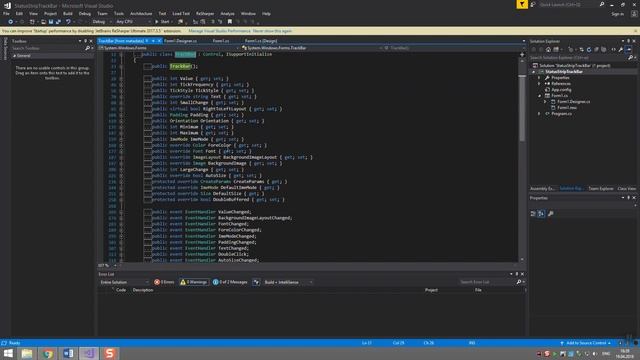
Task: Switch to the Form1.Designer.cs tab
Action: point(180,41)
